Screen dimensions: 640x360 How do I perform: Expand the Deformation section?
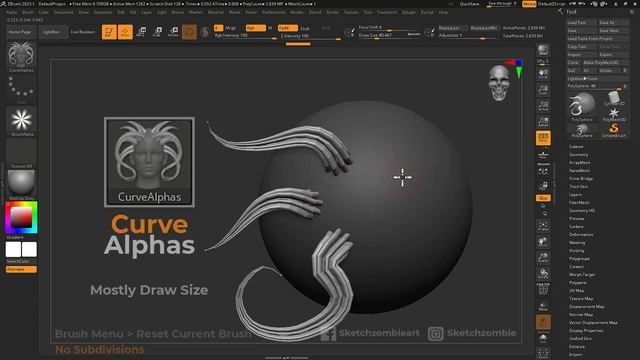tap(581, 235)
